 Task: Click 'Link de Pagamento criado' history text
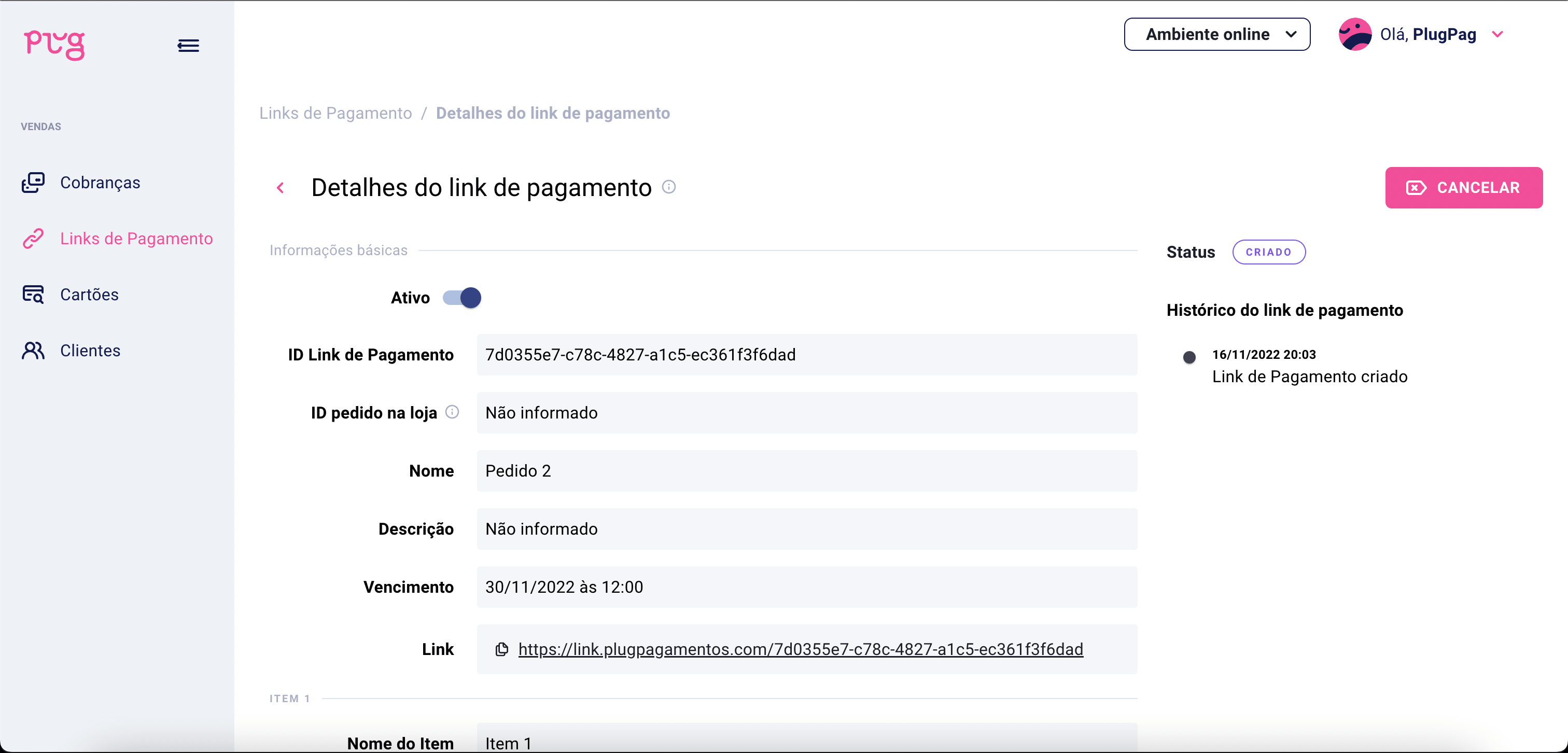click(1309, 377)
